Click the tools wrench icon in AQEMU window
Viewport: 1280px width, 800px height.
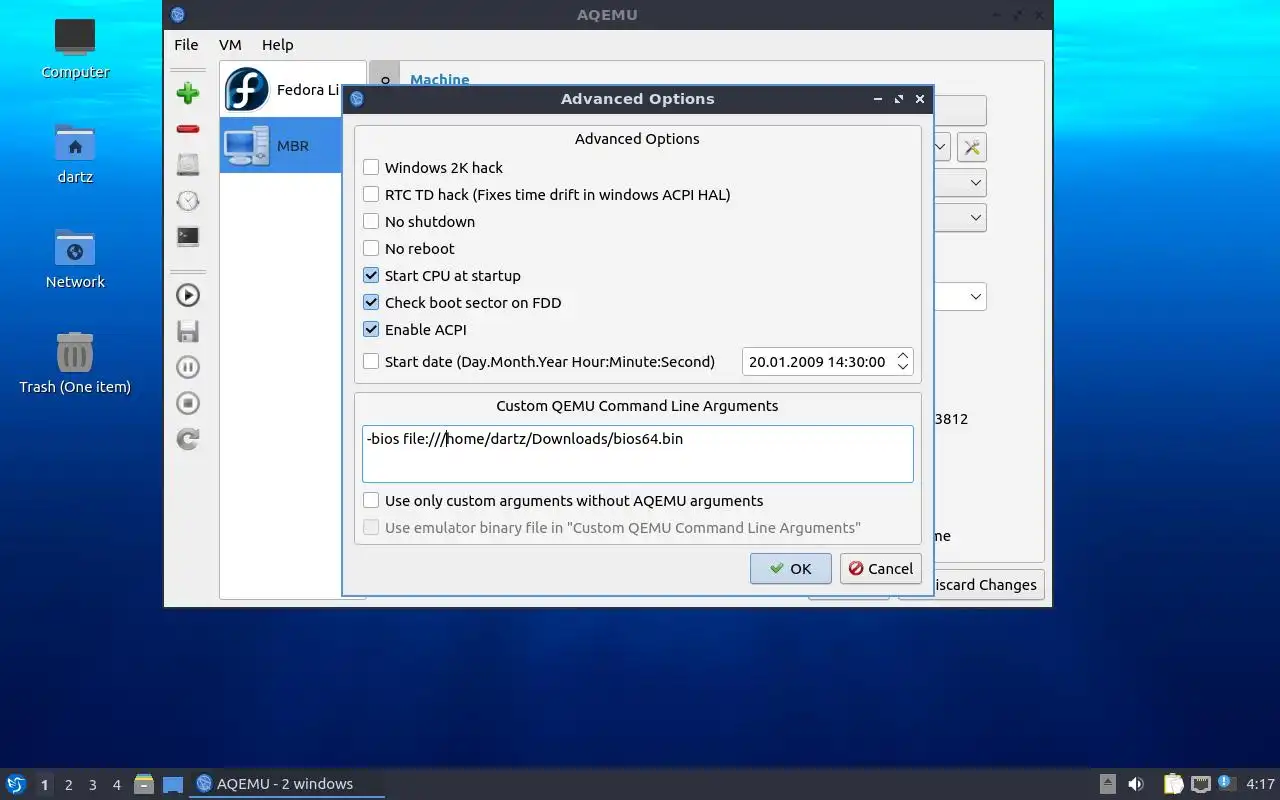(971, 147)
